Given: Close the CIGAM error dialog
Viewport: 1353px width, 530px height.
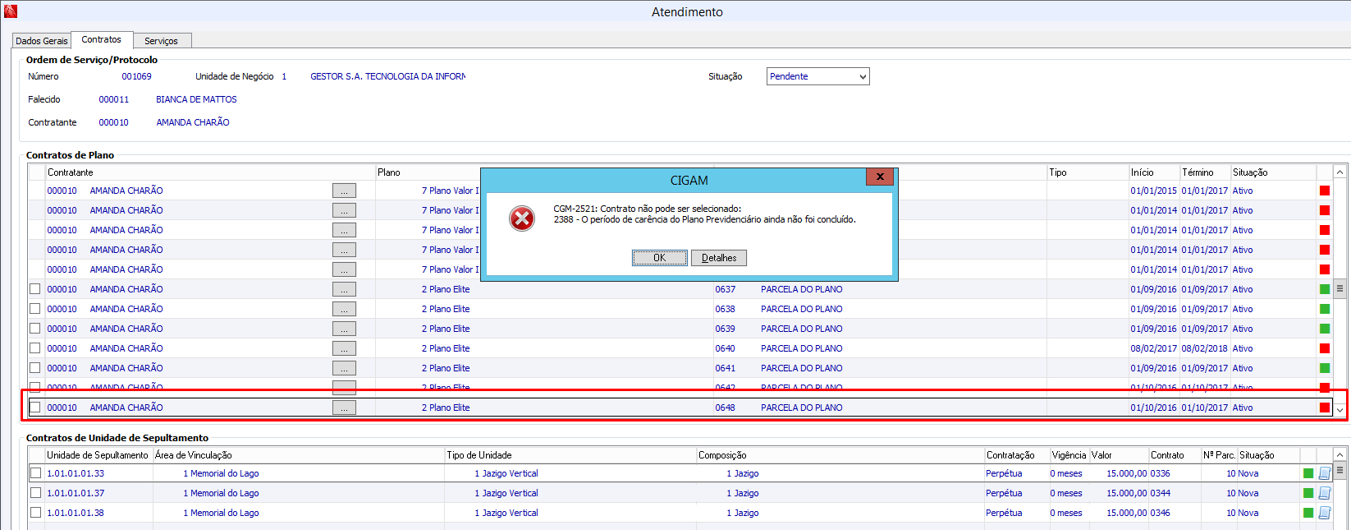Looking at the screenshot, I should (879, 178).
